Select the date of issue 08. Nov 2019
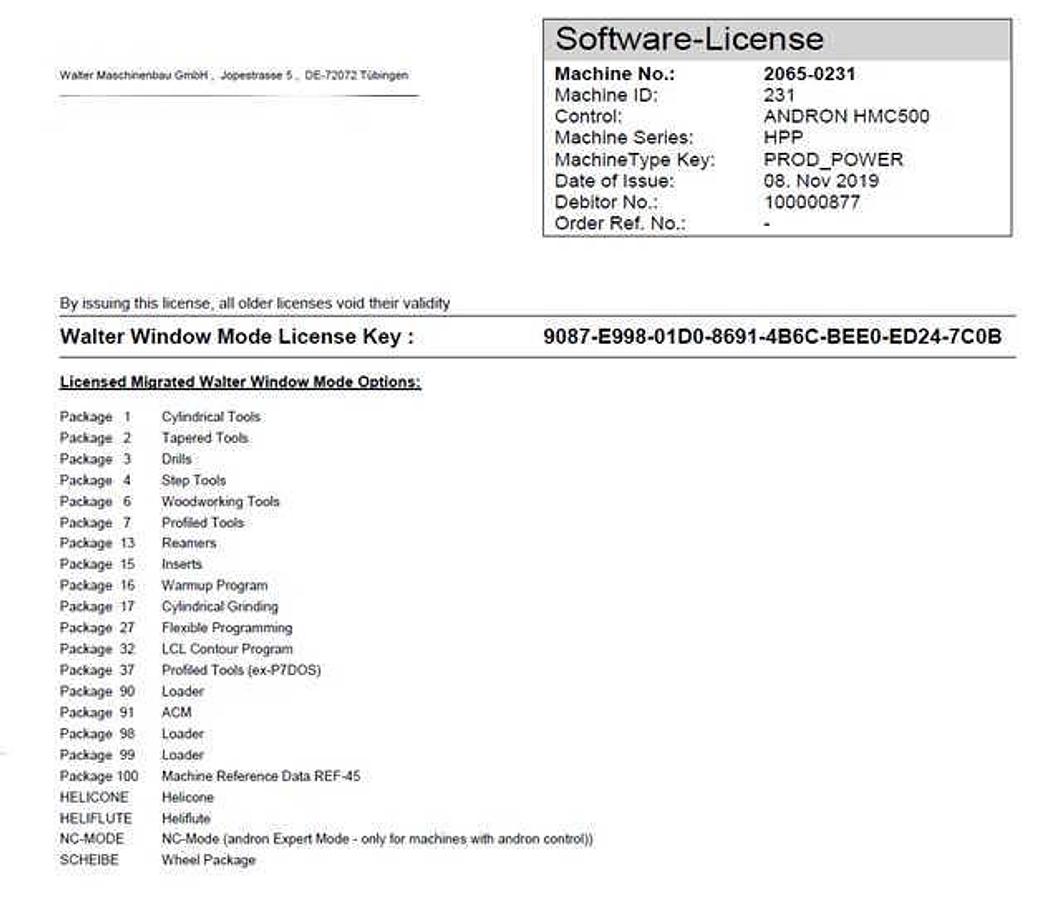The image size is (1051, 900). coord(821,181)
